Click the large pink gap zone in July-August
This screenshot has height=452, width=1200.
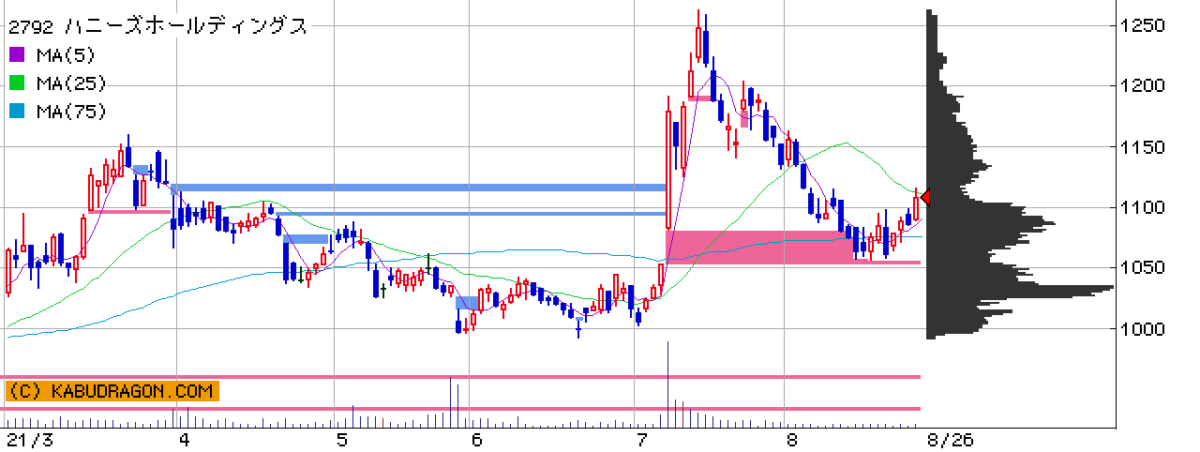[760, 247]
